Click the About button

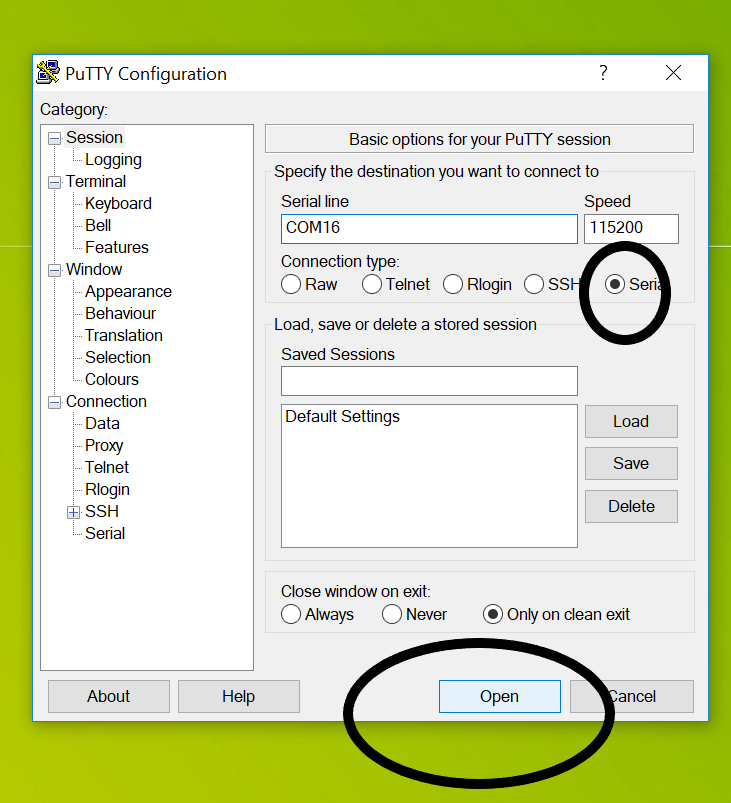coord(109,696)
